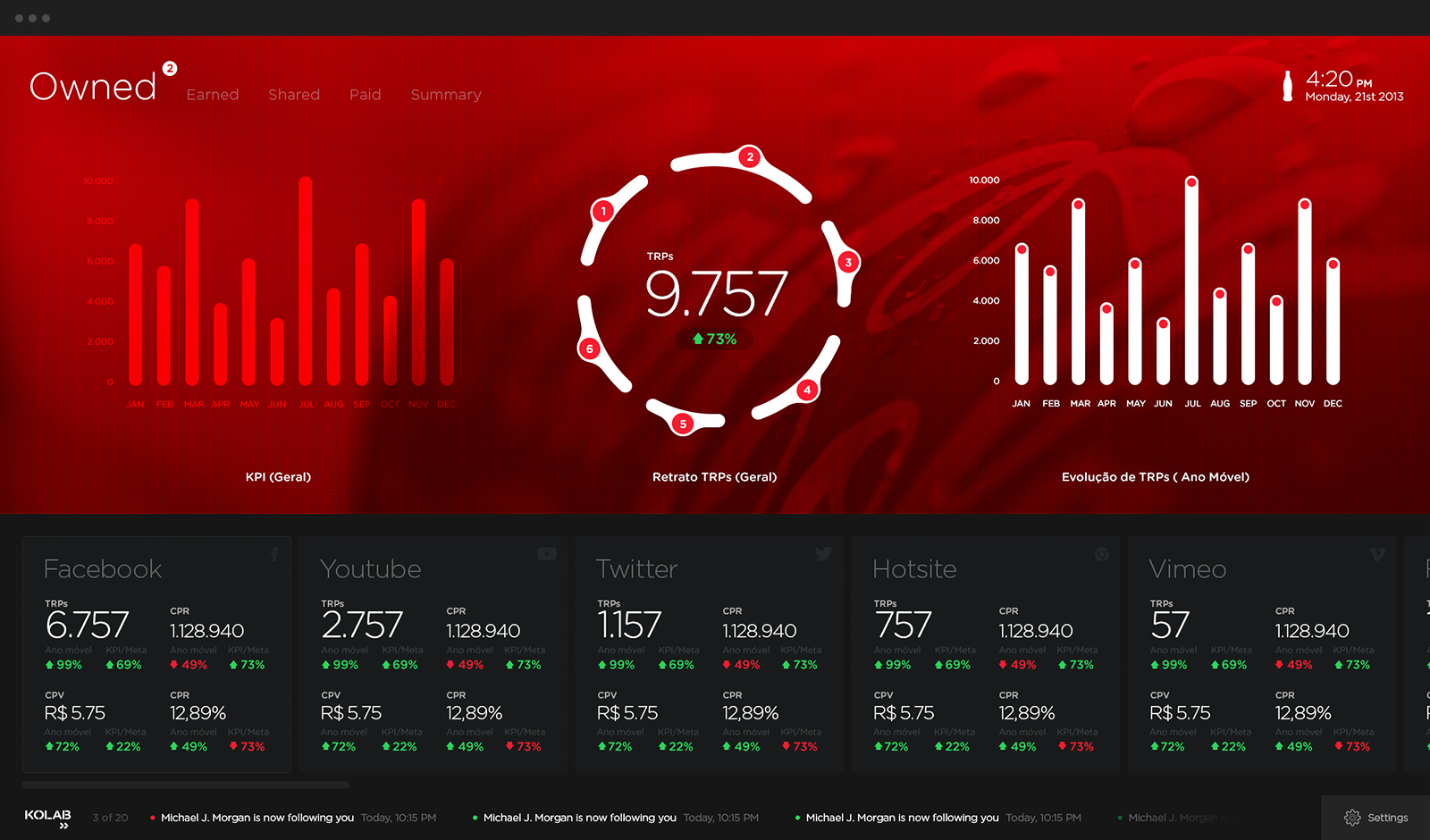This screenshot has height=840, width=1430.
Task: Click Twitter TRPs value 1.157
Action: coord(630,625)
